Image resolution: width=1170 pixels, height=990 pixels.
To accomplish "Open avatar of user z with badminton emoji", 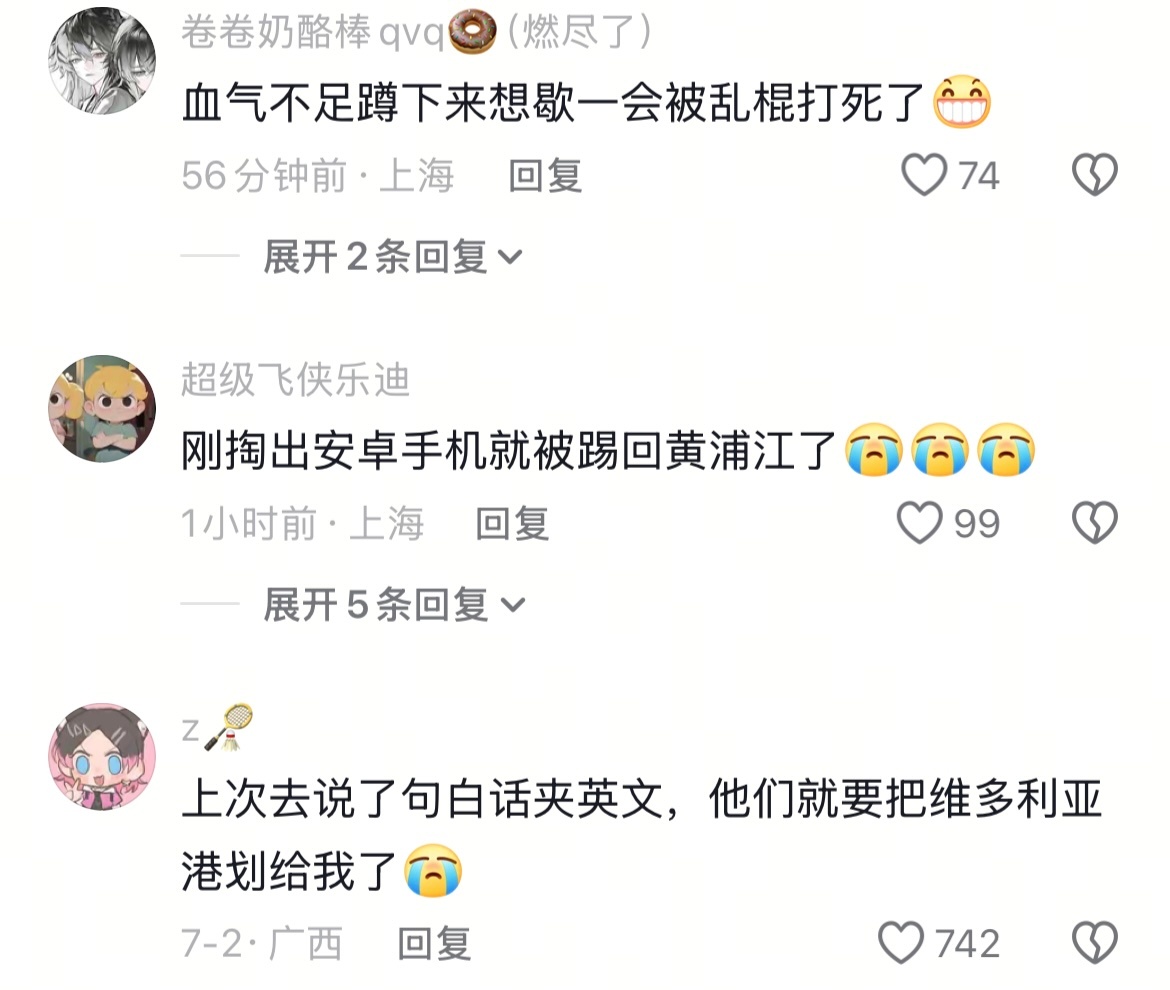I will (x=102, y=756).
